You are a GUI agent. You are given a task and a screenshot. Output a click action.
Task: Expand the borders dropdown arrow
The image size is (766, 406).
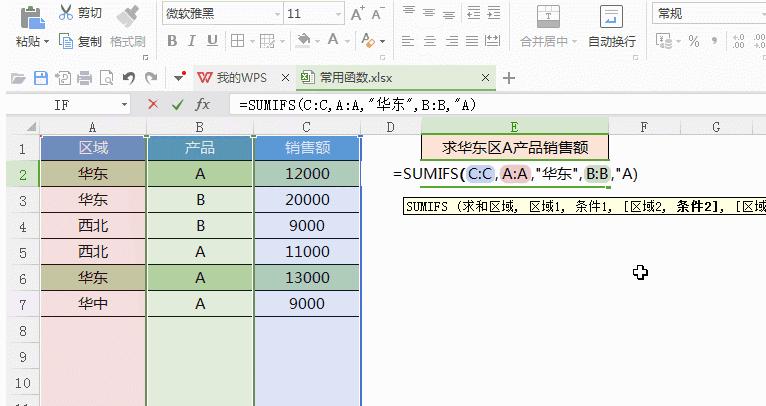(252, 42)
